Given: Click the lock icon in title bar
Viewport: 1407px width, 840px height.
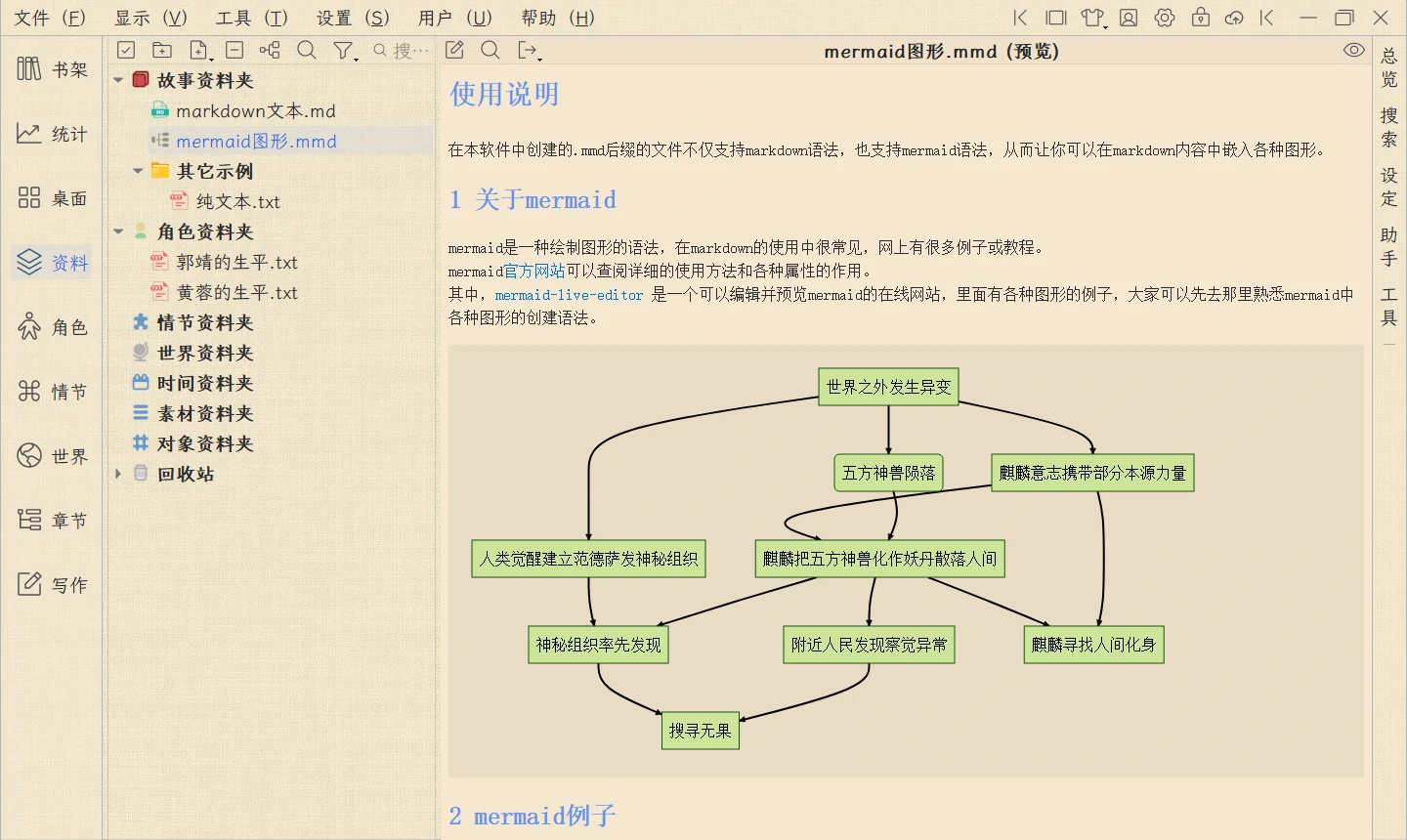Looking at the screenshot, I should 1201,18.
